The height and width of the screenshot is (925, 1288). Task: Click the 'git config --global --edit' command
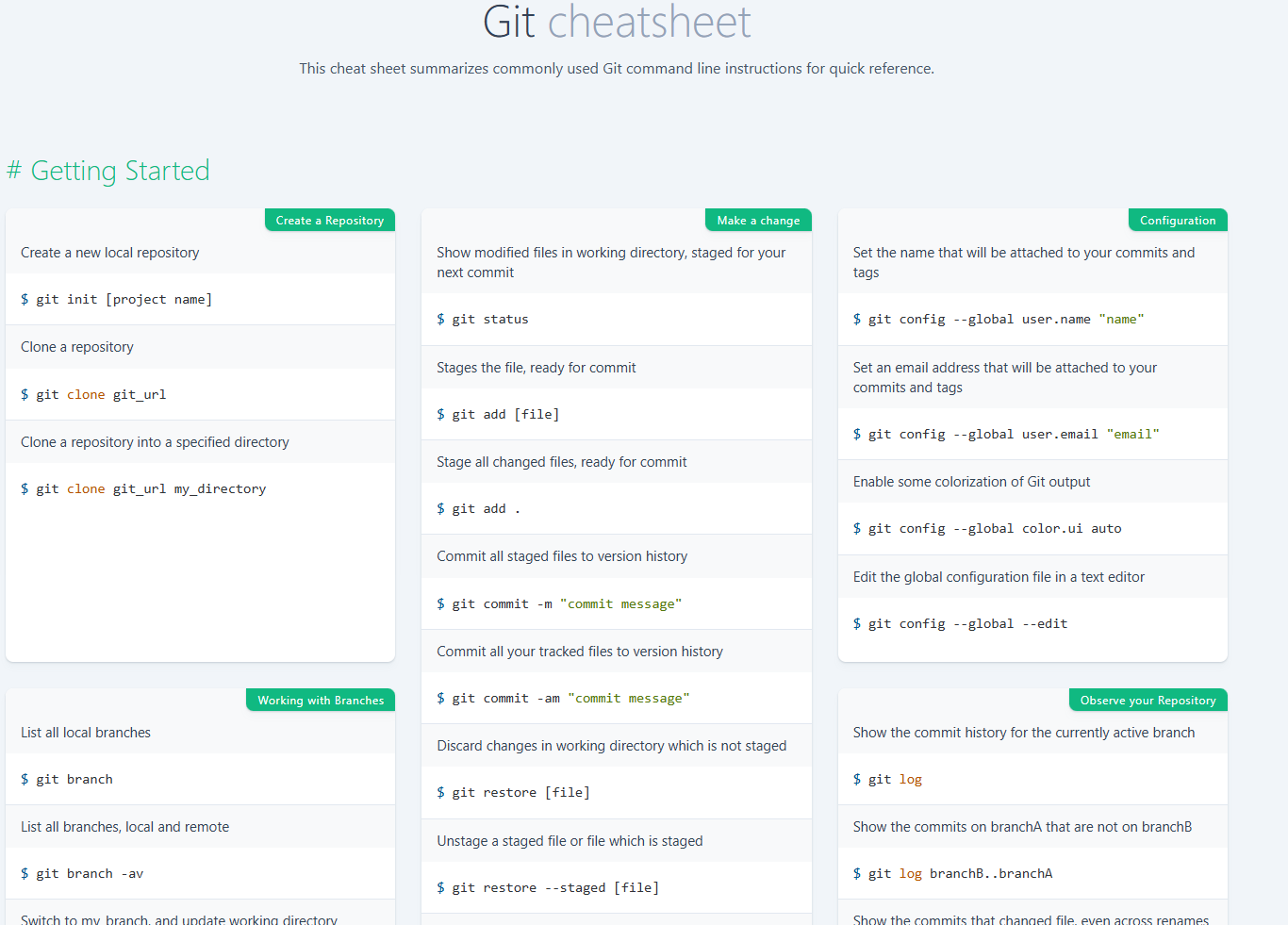(x=960, y=624)
